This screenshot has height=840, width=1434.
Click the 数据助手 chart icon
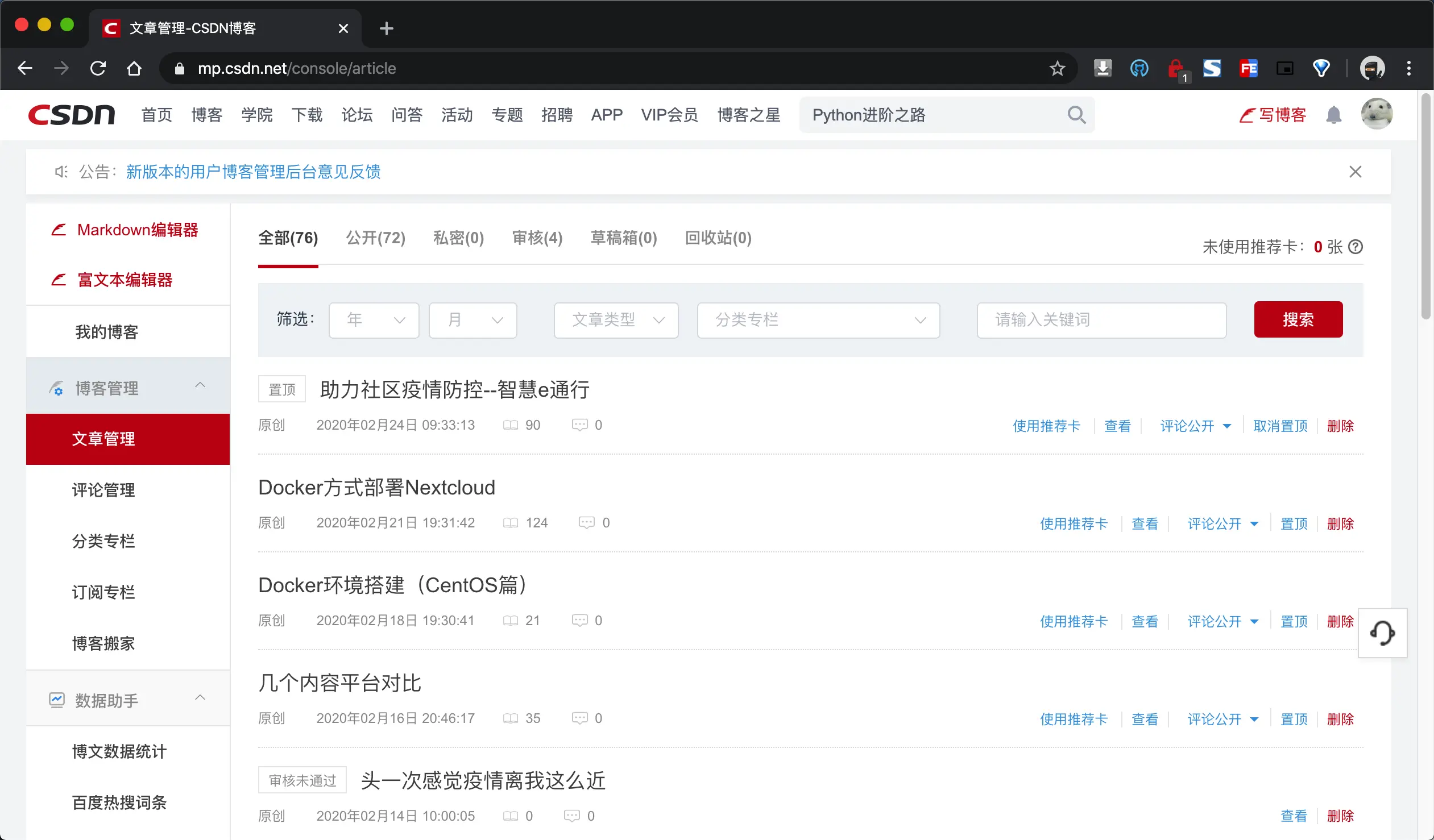pyautogui.click(x=57, y=700)
